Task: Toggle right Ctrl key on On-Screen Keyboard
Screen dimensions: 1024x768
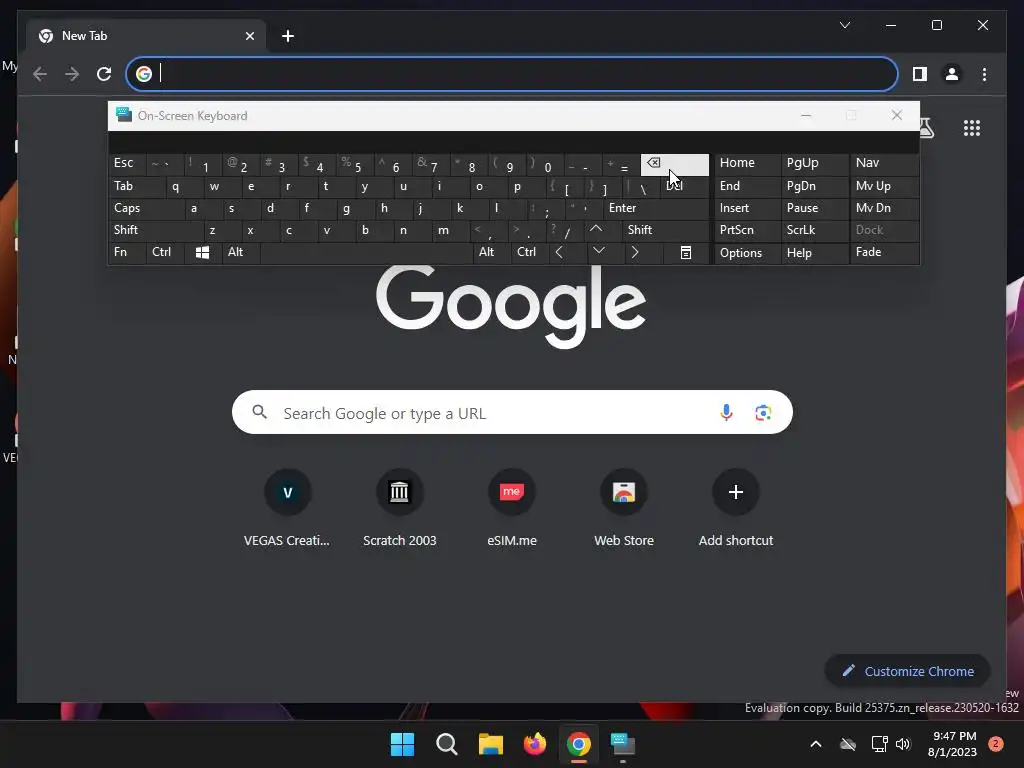Action: (x=528, y=253)
